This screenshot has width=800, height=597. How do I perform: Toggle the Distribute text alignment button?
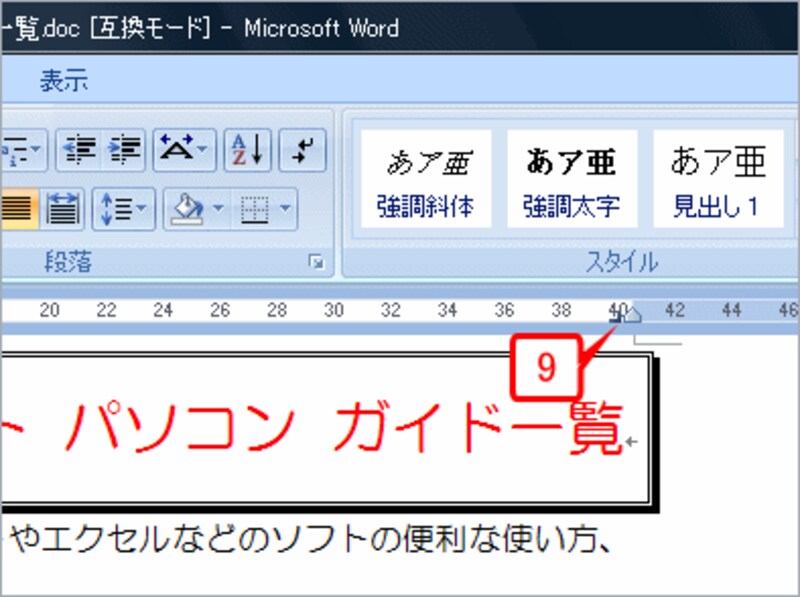[62, 208]
